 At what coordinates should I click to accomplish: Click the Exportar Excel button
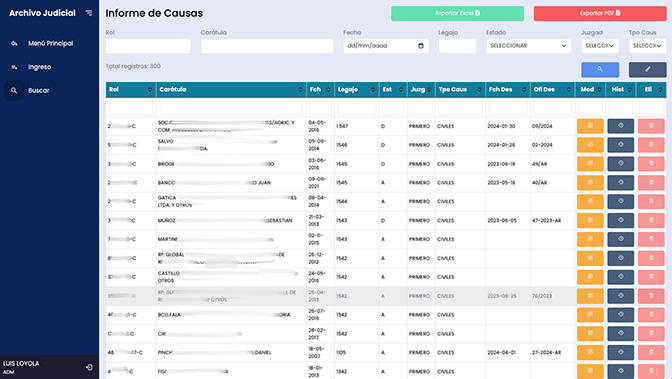[x=457, y=13]
